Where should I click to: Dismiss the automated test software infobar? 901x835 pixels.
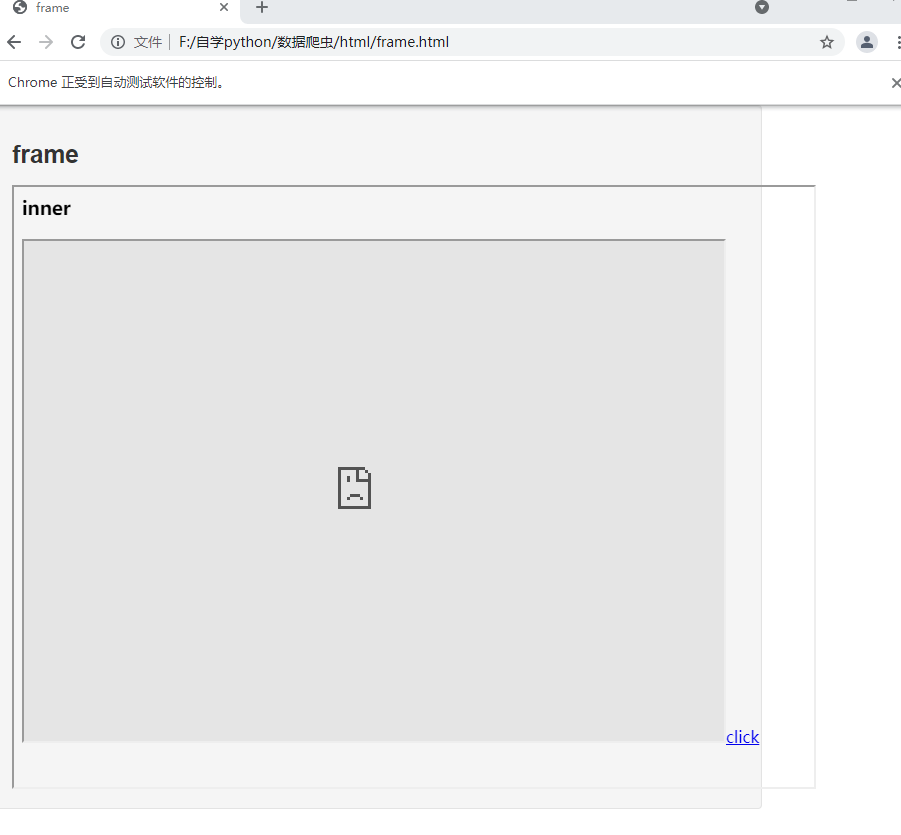point(895,83)
